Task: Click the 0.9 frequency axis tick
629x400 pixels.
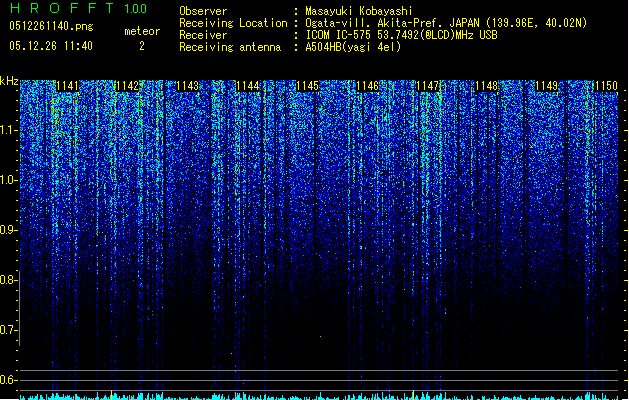Action: tap(9, 230)
